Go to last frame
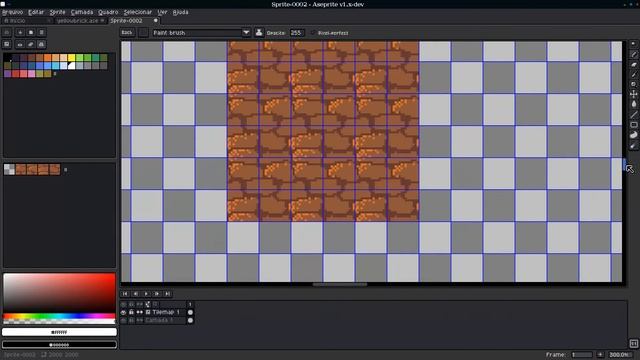This screenshot has height=360, width=640. 167,294
